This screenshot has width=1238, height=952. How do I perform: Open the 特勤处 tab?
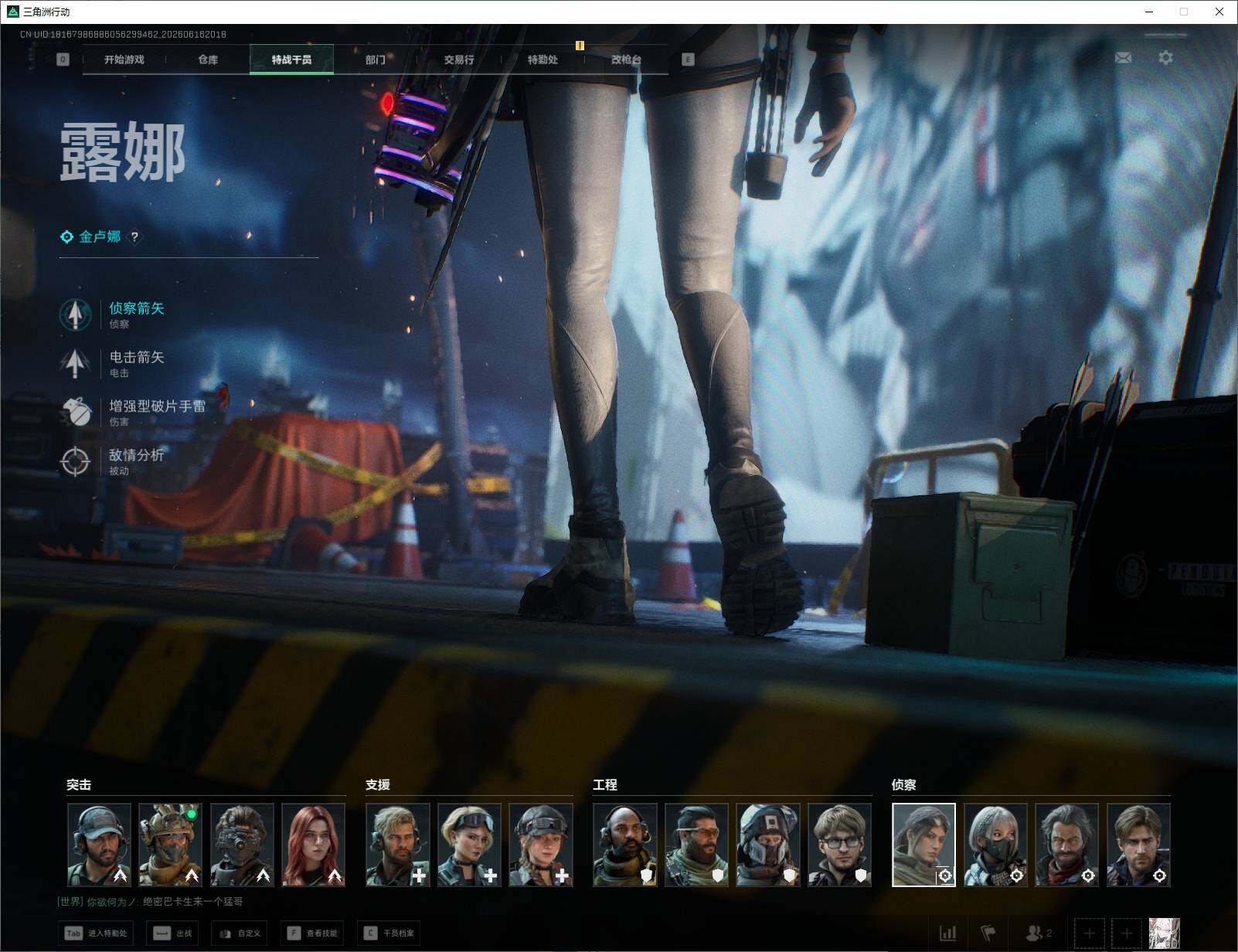tap(542, 59)
